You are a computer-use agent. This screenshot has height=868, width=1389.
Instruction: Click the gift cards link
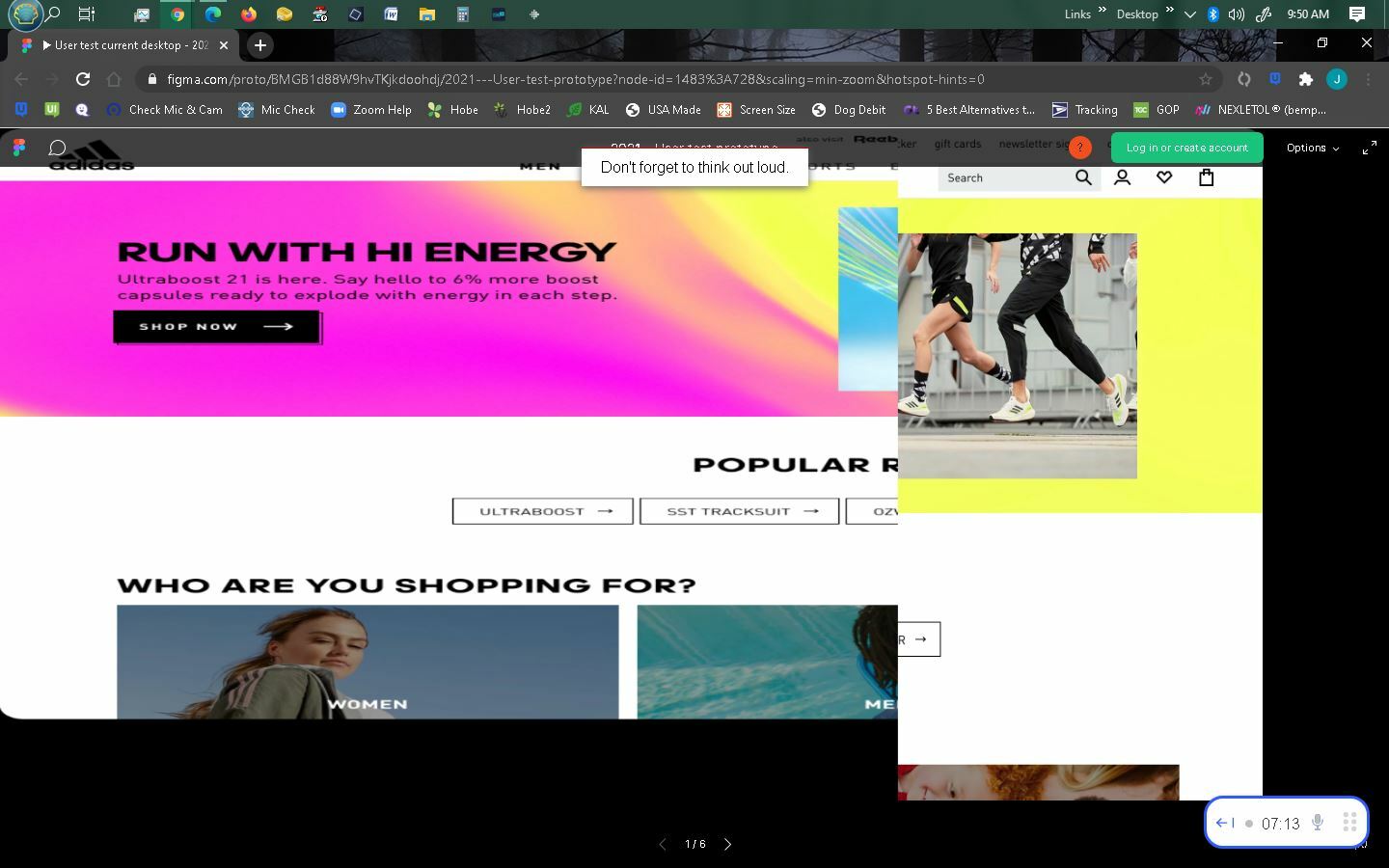coord(957,144)
